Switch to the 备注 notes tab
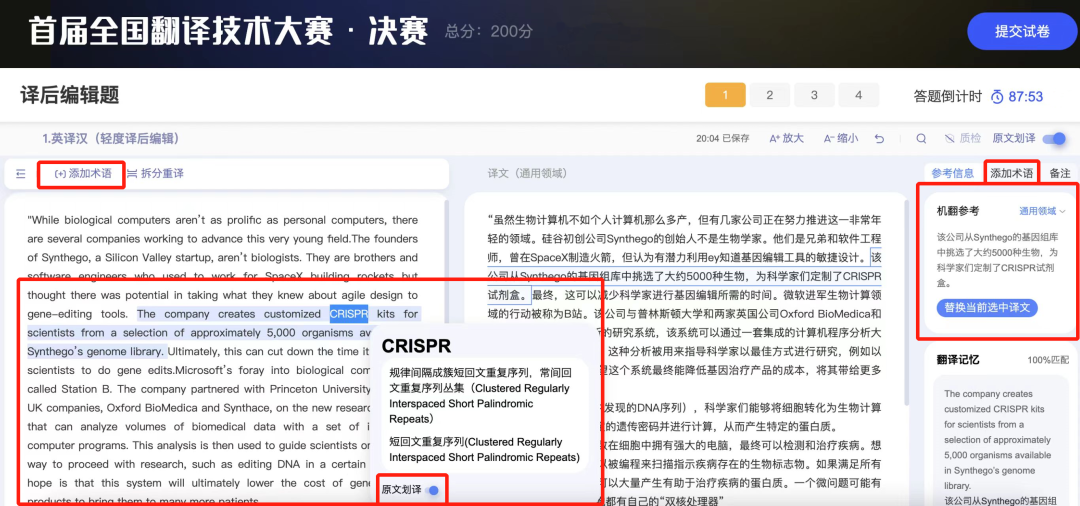Viewport: 1080px width, 506px height. tap(1059, 173)
